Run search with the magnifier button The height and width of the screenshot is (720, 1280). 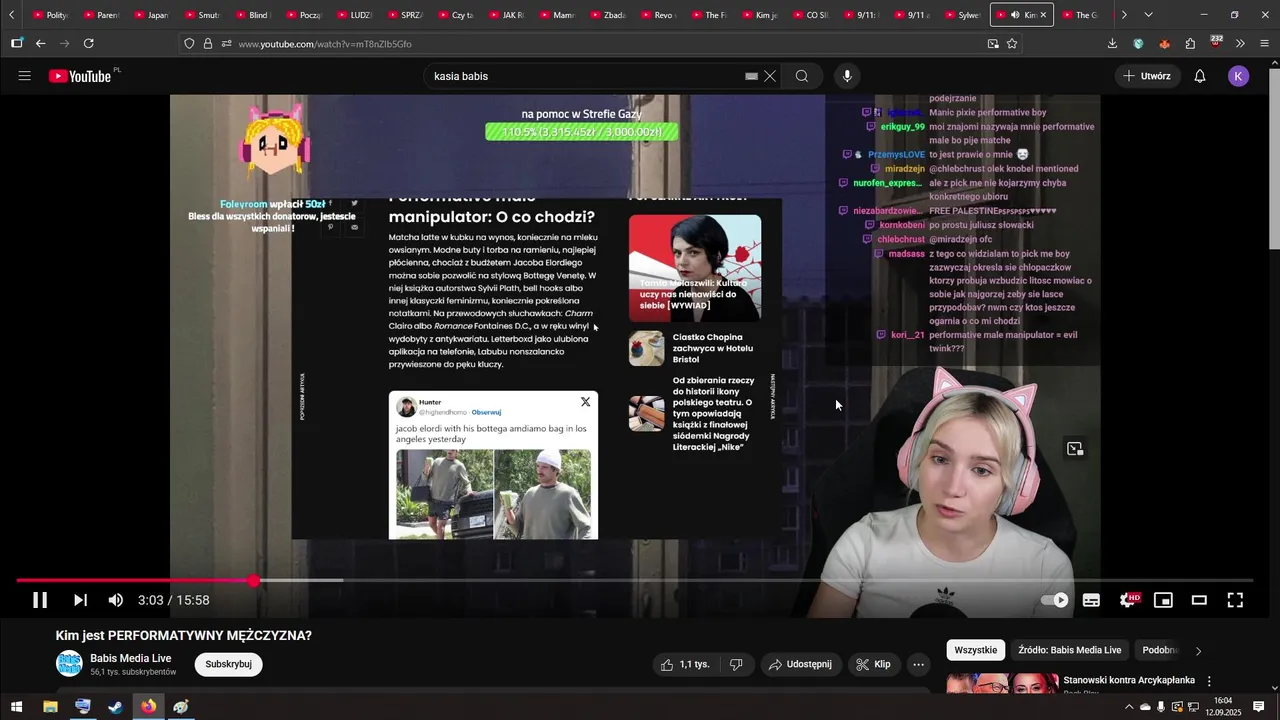[x=802, y=76]
